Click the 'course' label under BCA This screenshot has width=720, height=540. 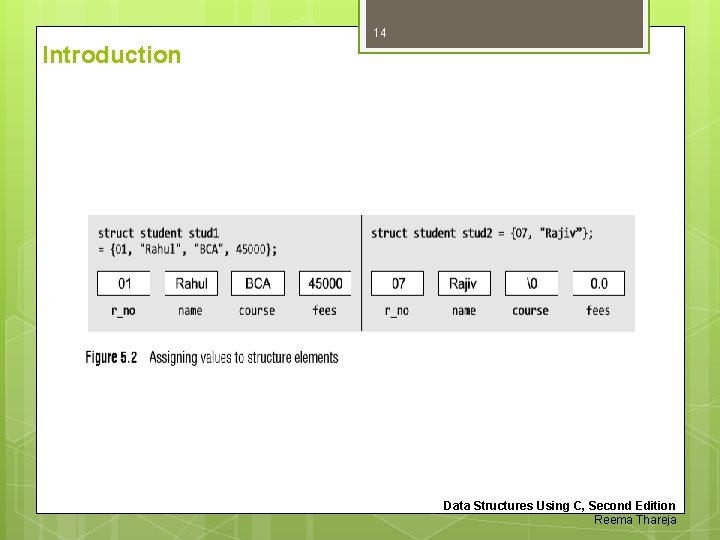(x=257, y=311)
